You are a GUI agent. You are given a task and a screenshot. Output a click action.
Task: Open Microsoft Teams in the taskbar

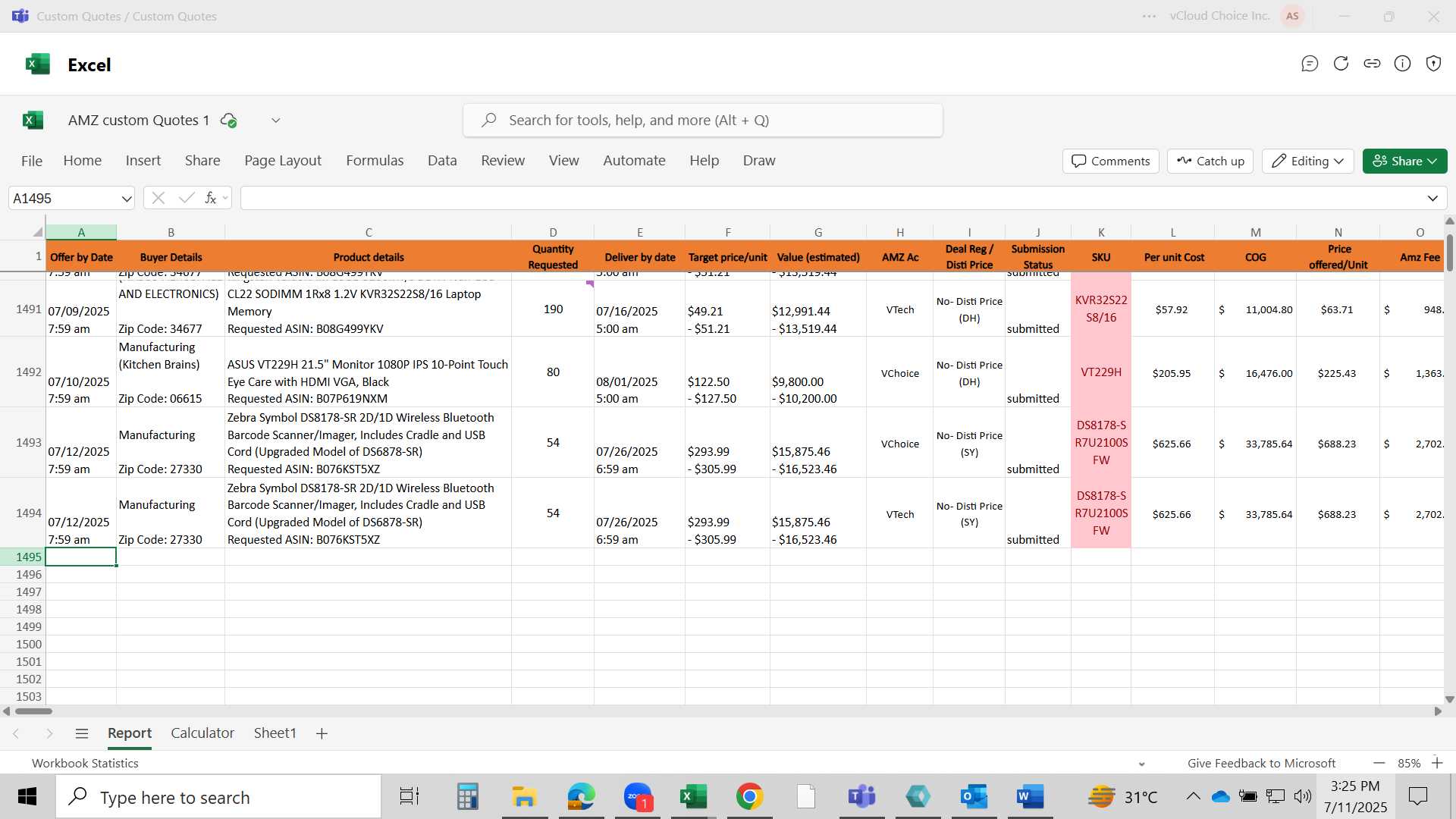pos(861,796)
